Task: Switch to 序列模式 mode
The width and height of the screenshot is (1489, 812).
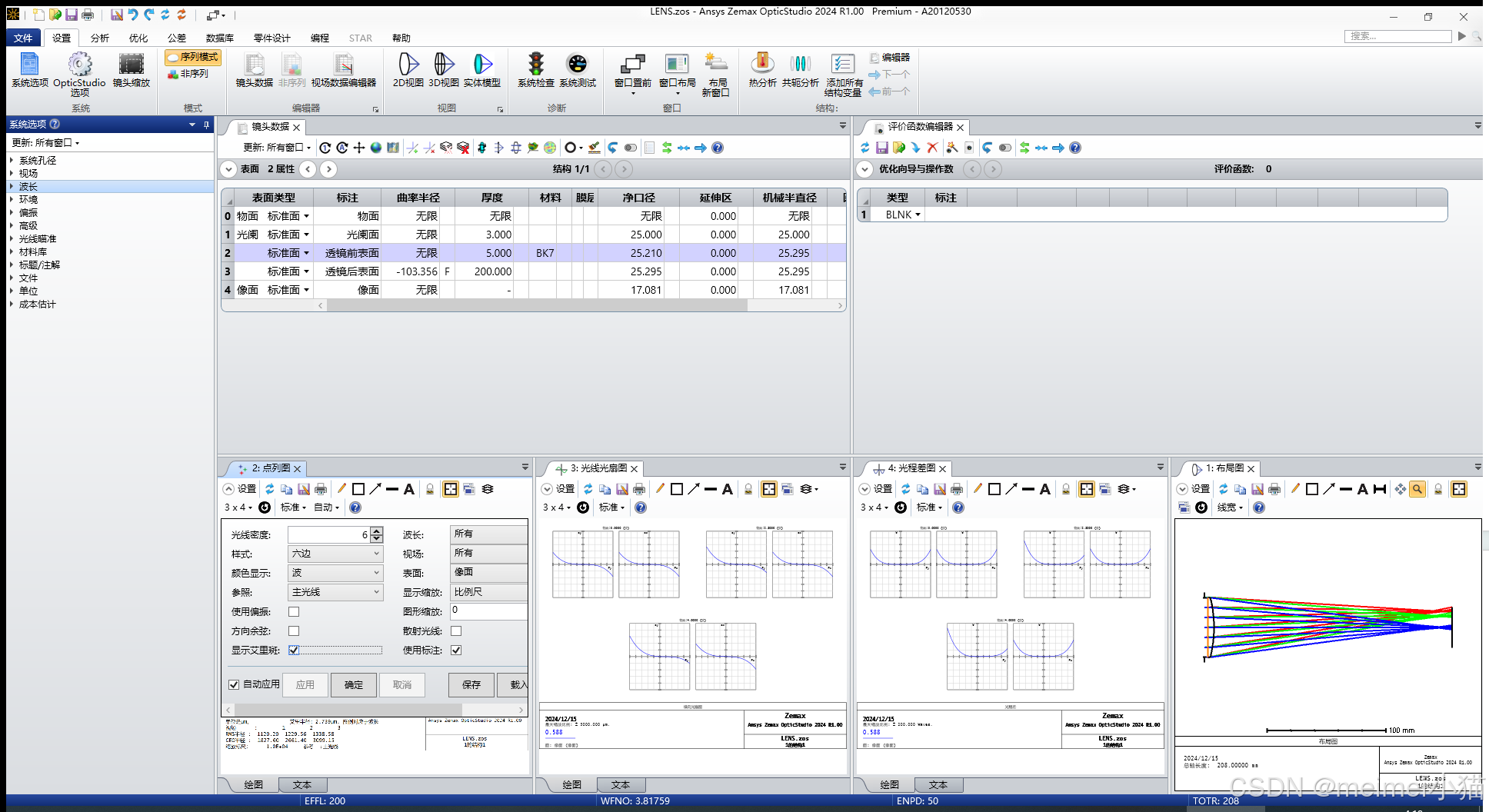Action: 193,57
